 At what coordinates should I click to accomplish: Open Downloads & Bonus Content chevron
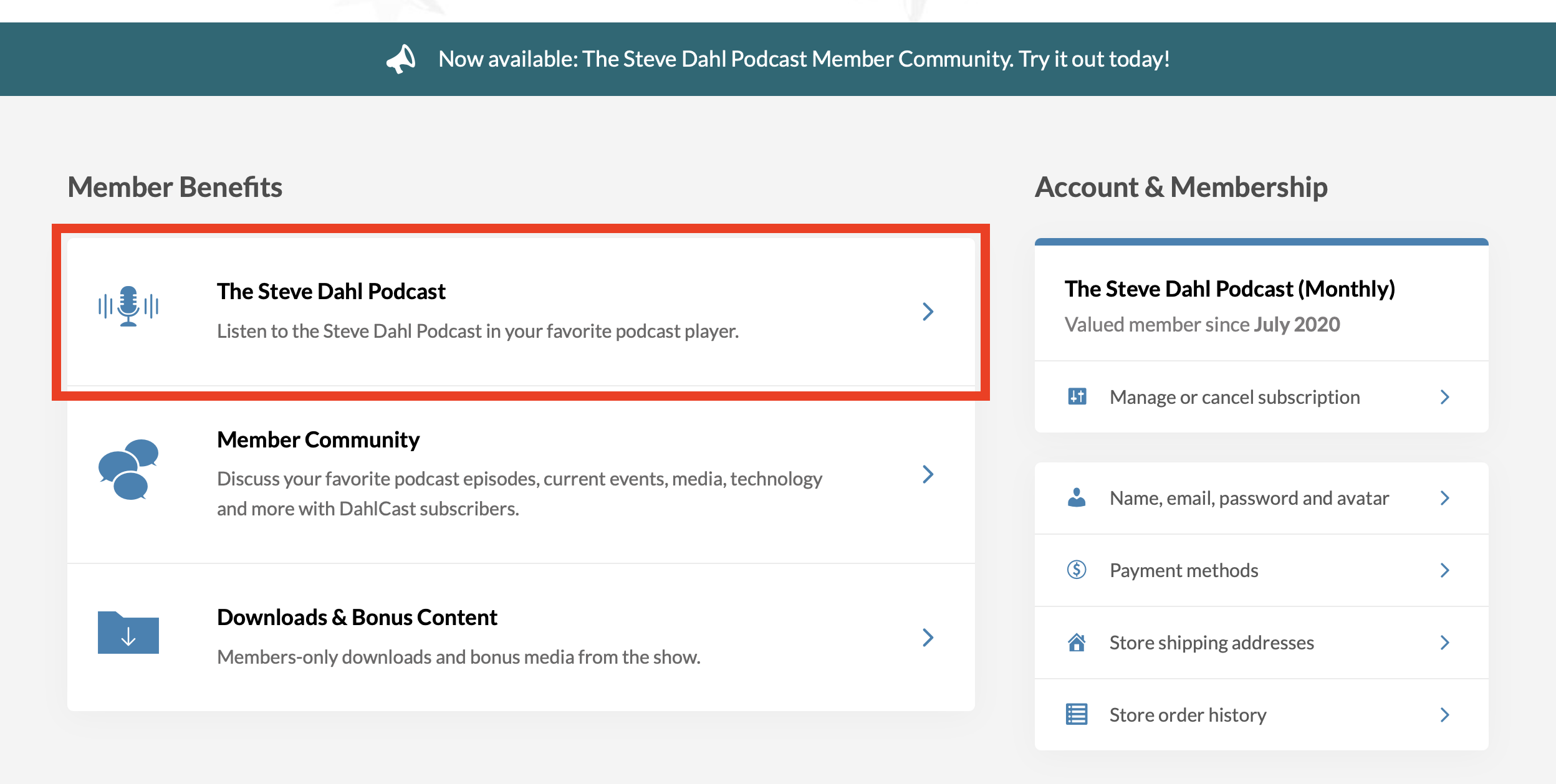point(928,638)
